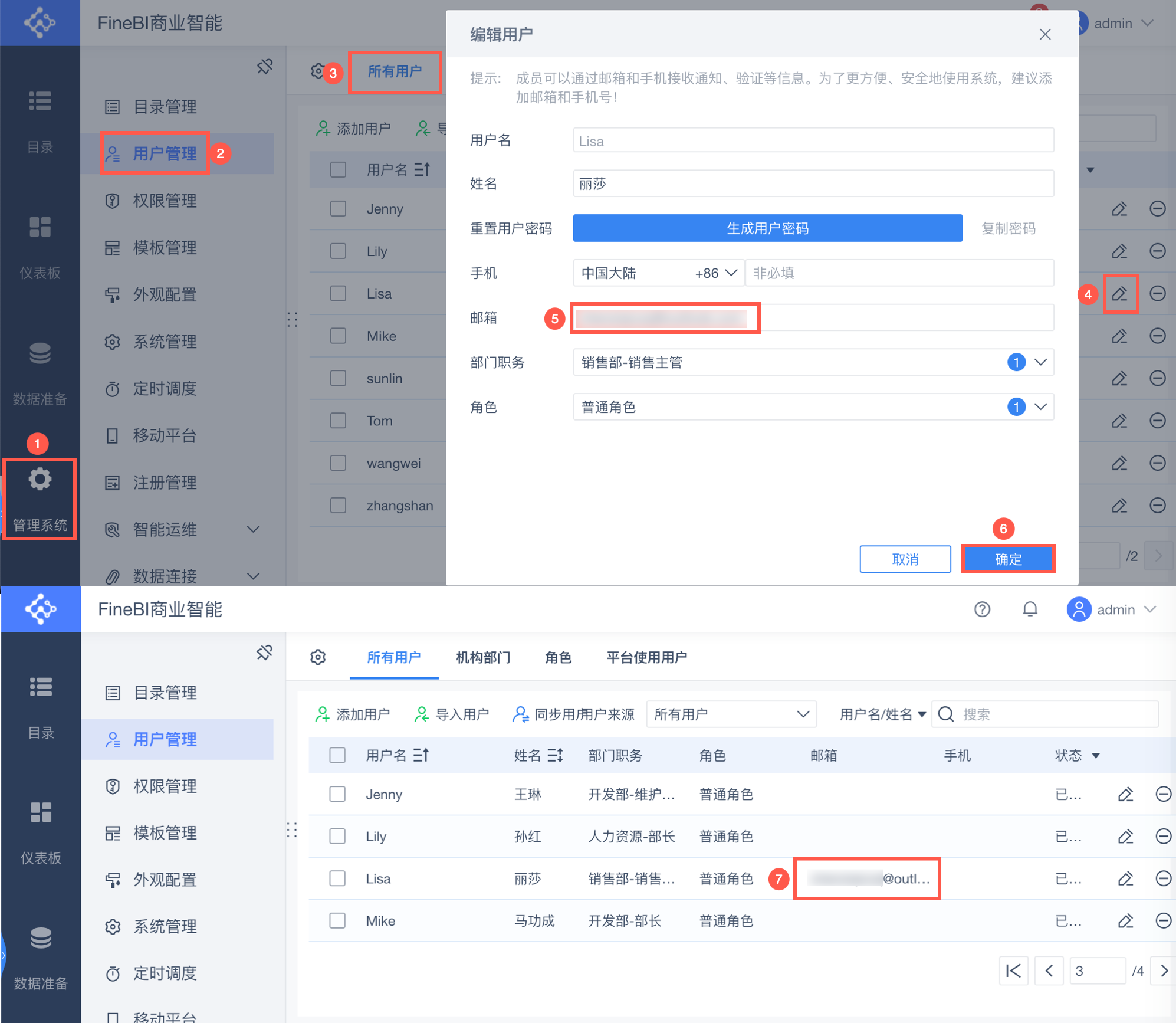This screenshot has width=1176, height=1023.
Task: Click the unpin sidebar icon in the lower panel
Action: (x=264, y=653)
